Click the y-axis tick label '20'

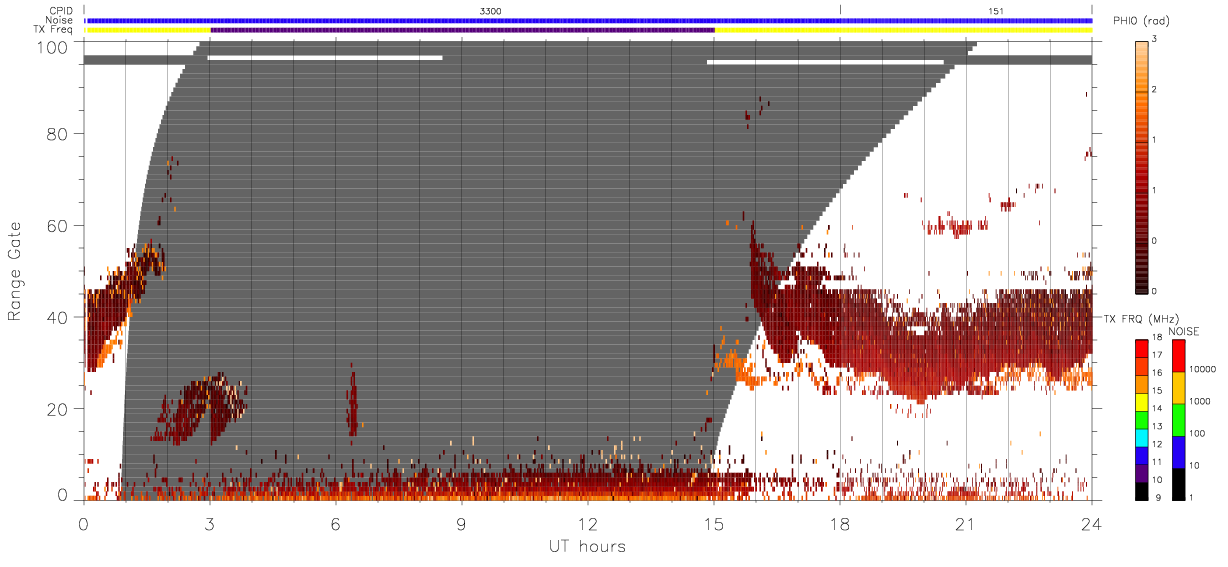[x=58, y=409]
